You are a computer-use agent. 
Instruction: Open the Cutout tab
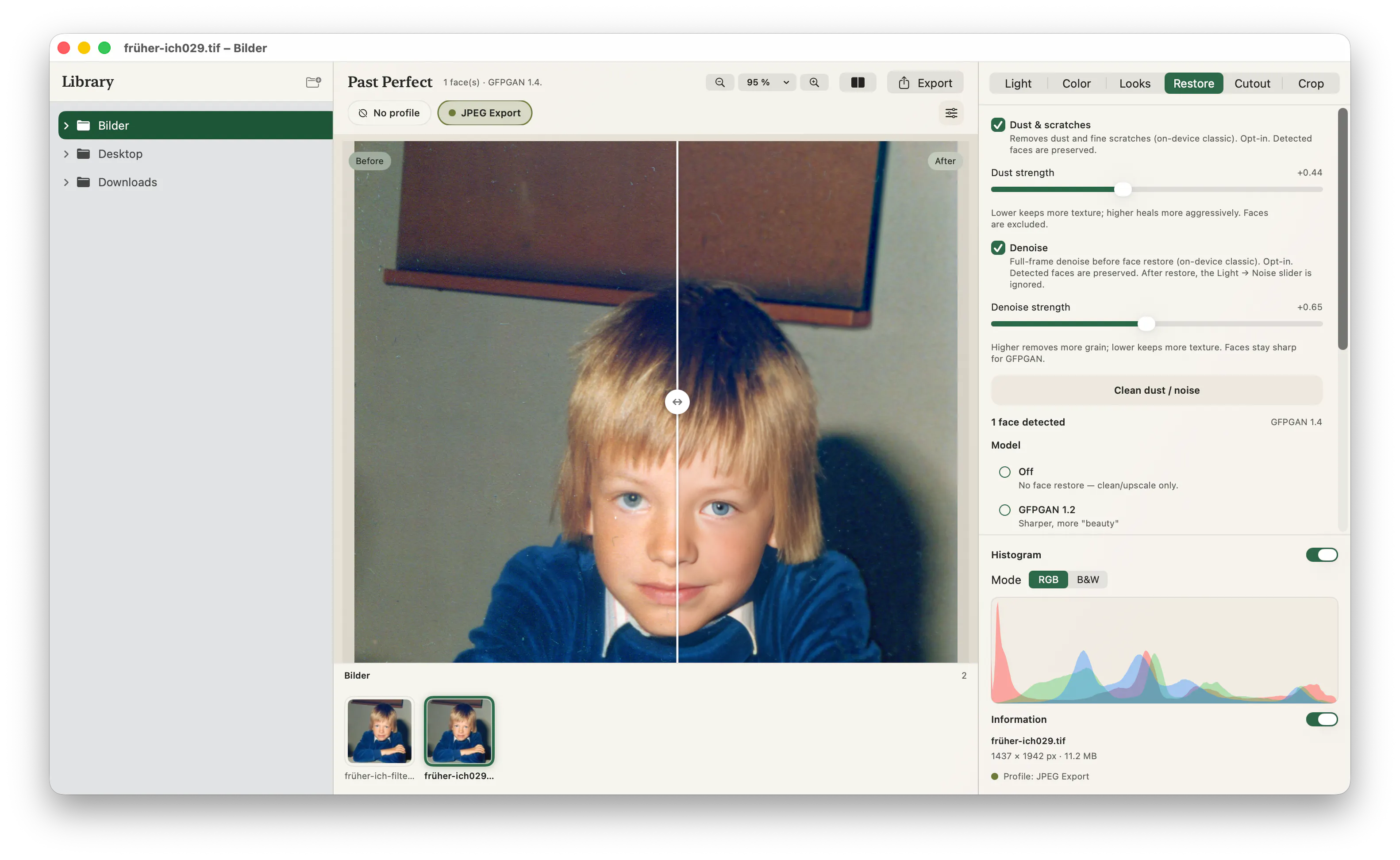pos(1252,84)
